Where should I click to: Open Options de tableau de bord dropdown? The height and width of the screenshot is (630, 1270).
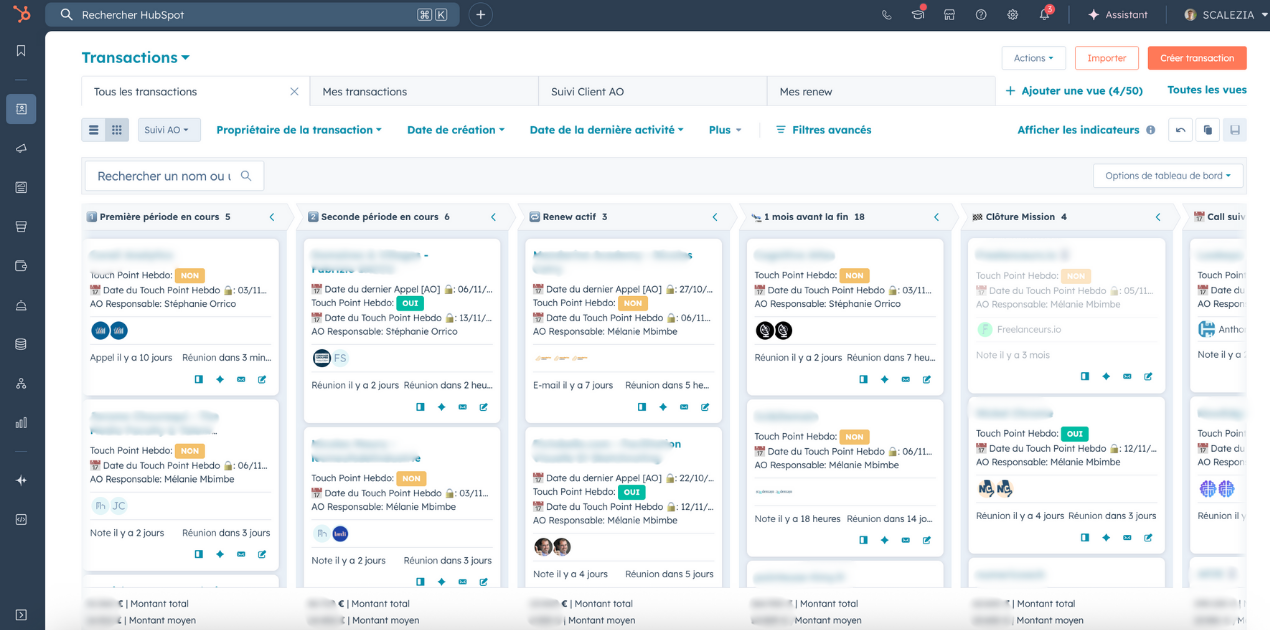click(1168, 176)
